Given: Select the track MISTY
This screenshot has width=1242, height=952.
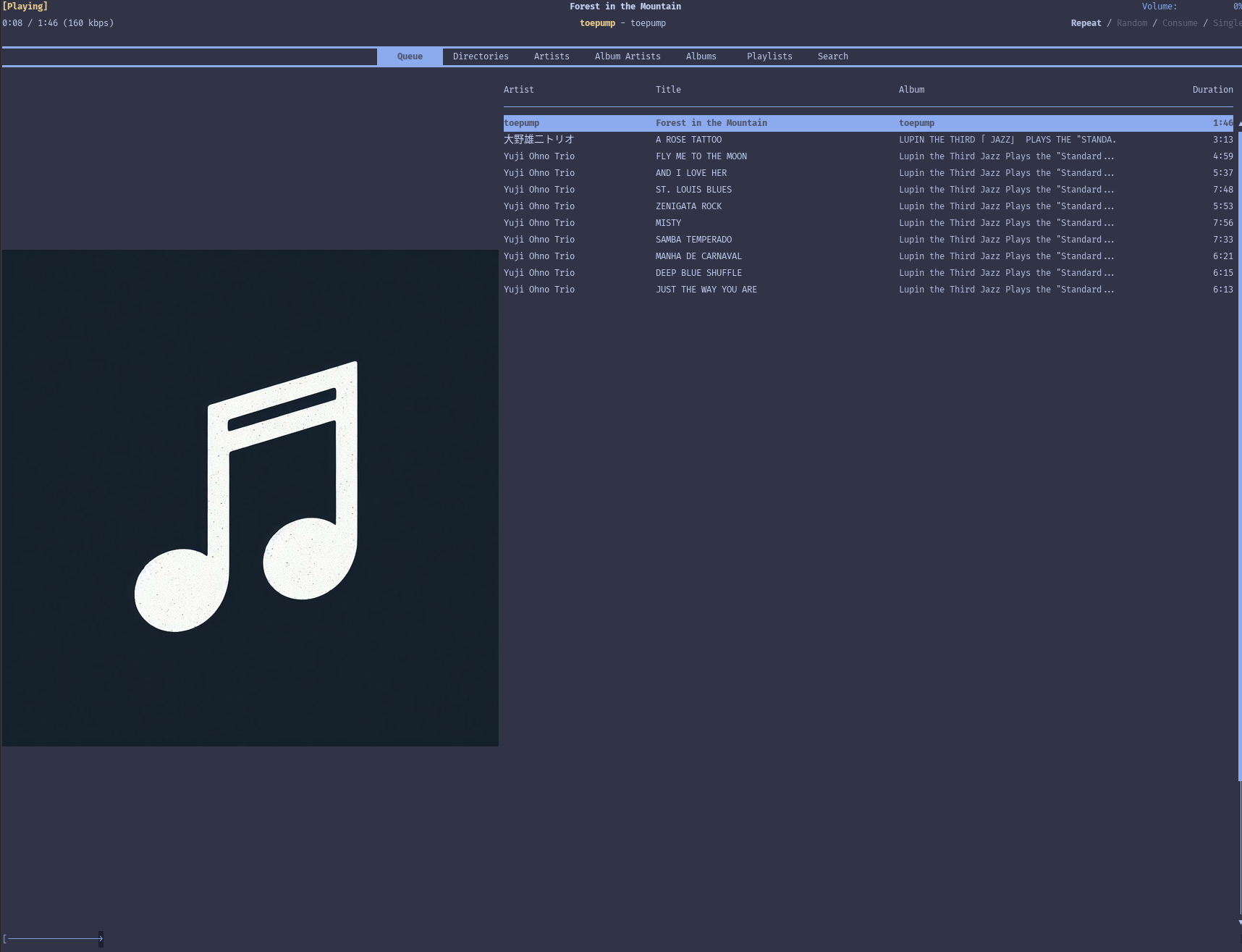Looking at the screenshot, I should [x=668, y=223].
